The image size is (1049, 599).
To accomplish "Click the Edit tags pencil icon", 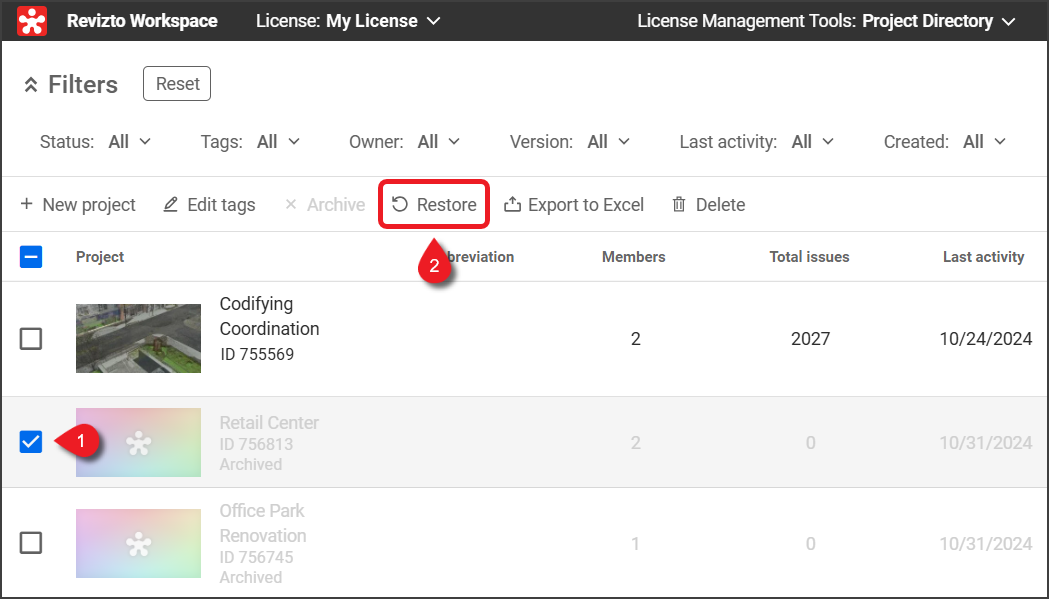I will click(x=170, y=205).
